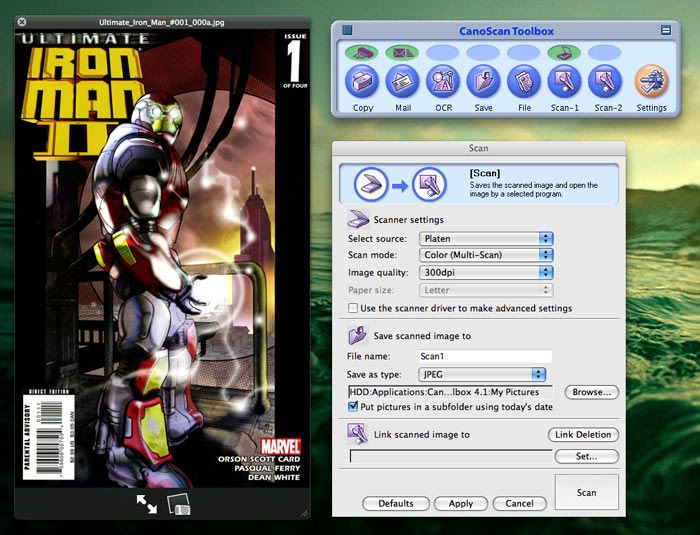Click the Apply button

[461, 503]
